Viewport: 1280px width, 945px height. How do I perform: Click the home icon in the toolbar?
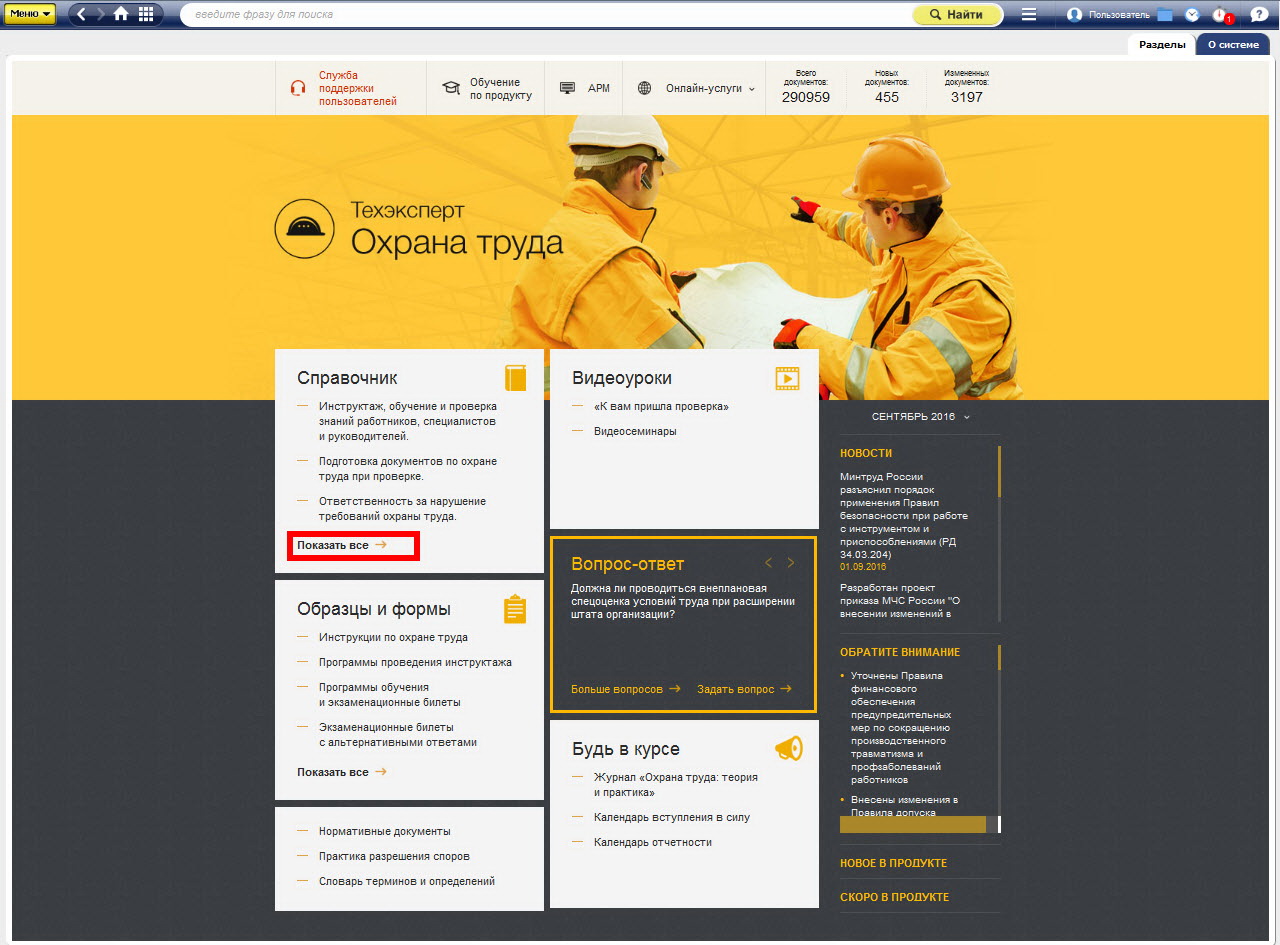pyautogui.click(x=121, y=14)
